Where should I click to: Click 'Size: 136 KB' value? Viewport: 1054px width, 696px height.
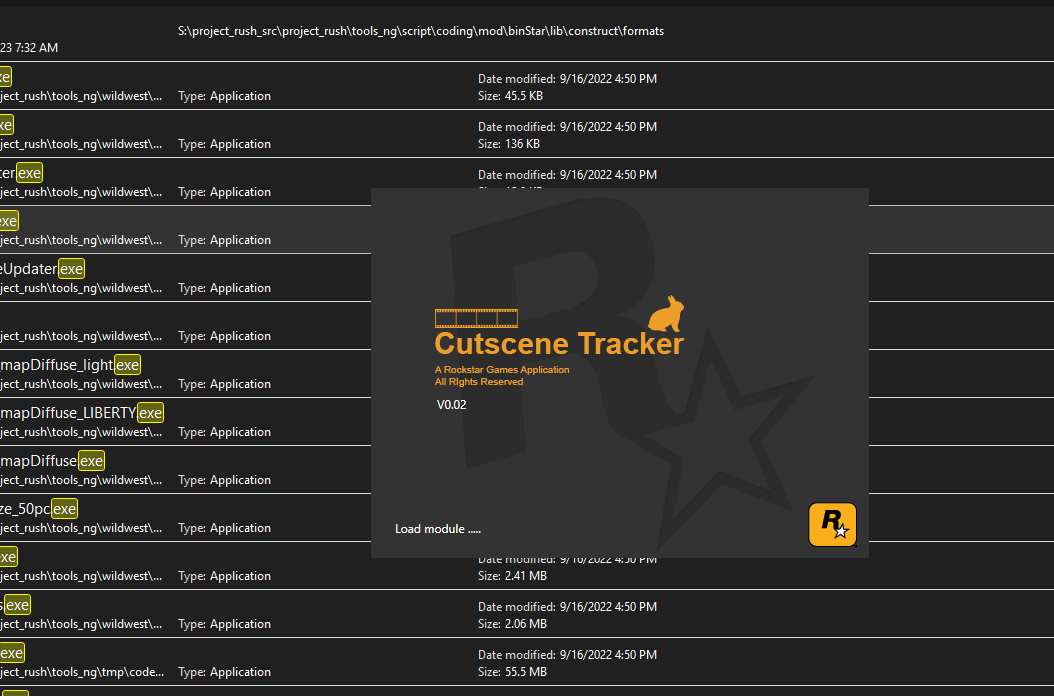(x=509, y=144)
